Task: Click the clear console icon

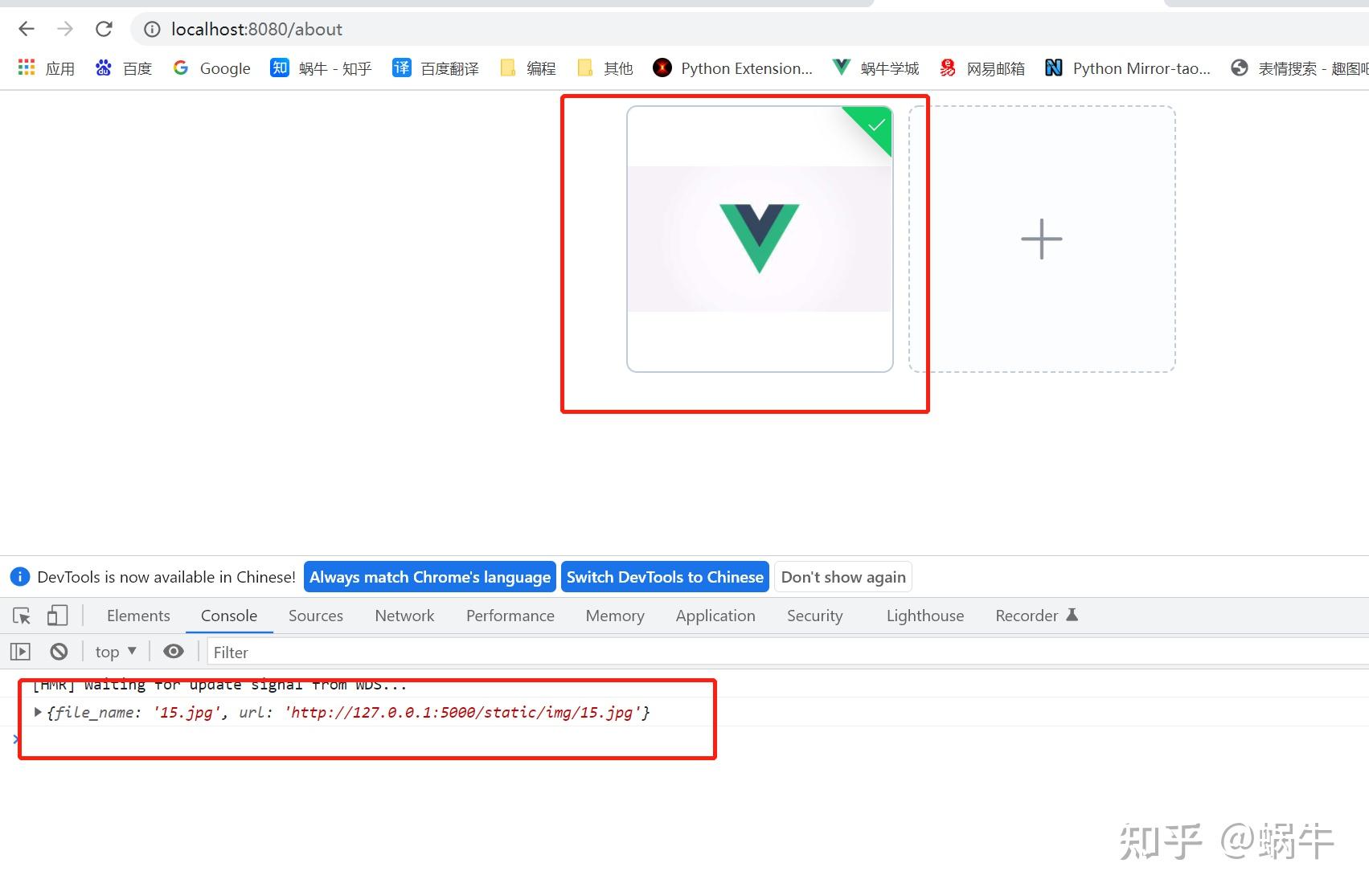Action: click(x=59, y=651)
